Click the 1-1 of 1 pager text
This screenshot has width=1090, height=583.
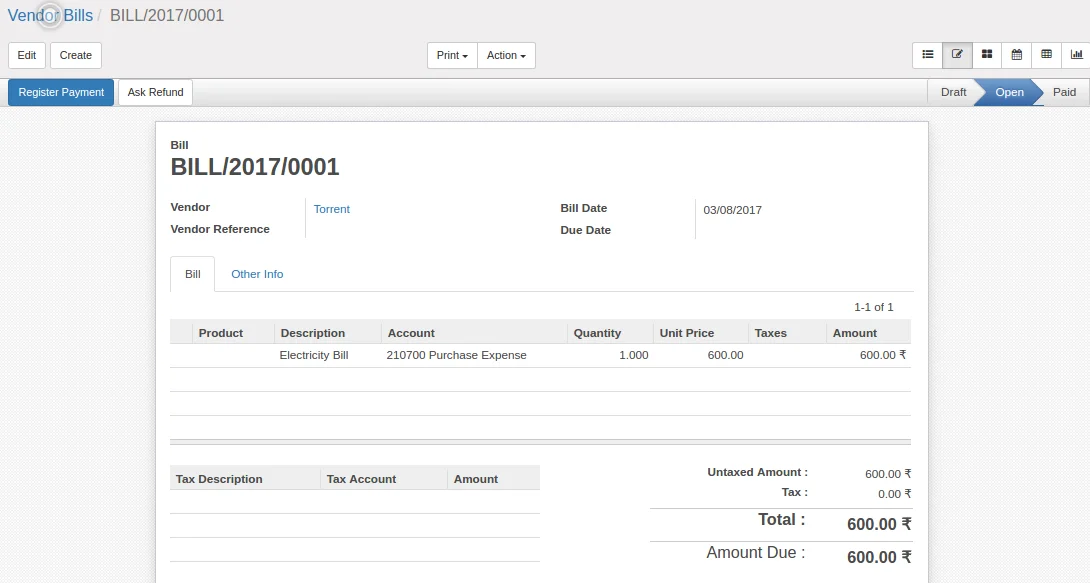click(x=873, y=307)
